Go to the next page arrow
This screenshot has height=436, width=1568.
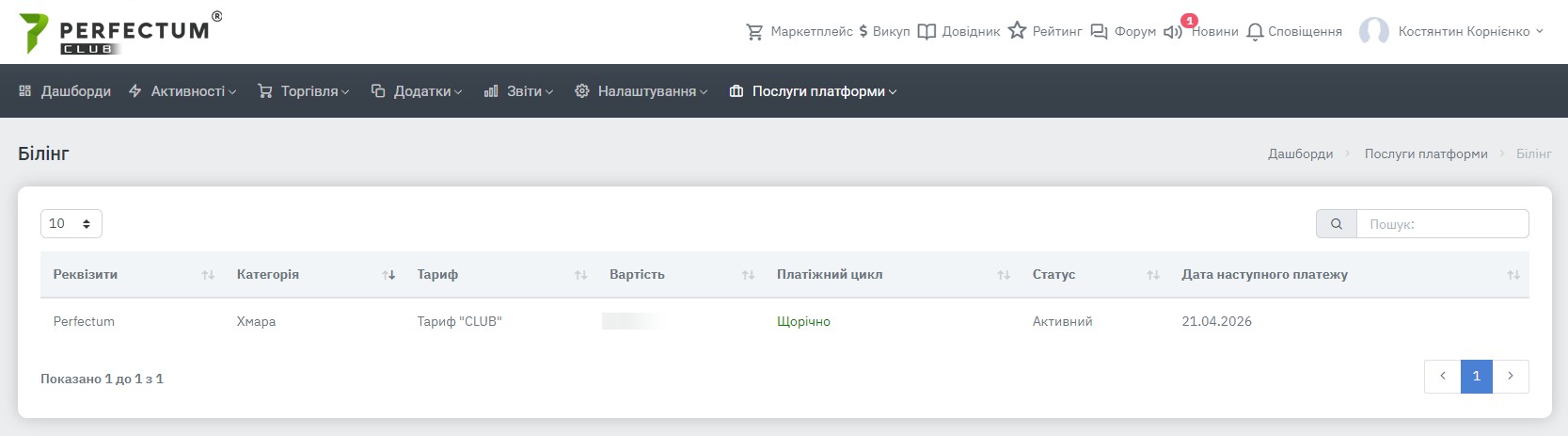pyautogui.click(x=1510, y=377)
